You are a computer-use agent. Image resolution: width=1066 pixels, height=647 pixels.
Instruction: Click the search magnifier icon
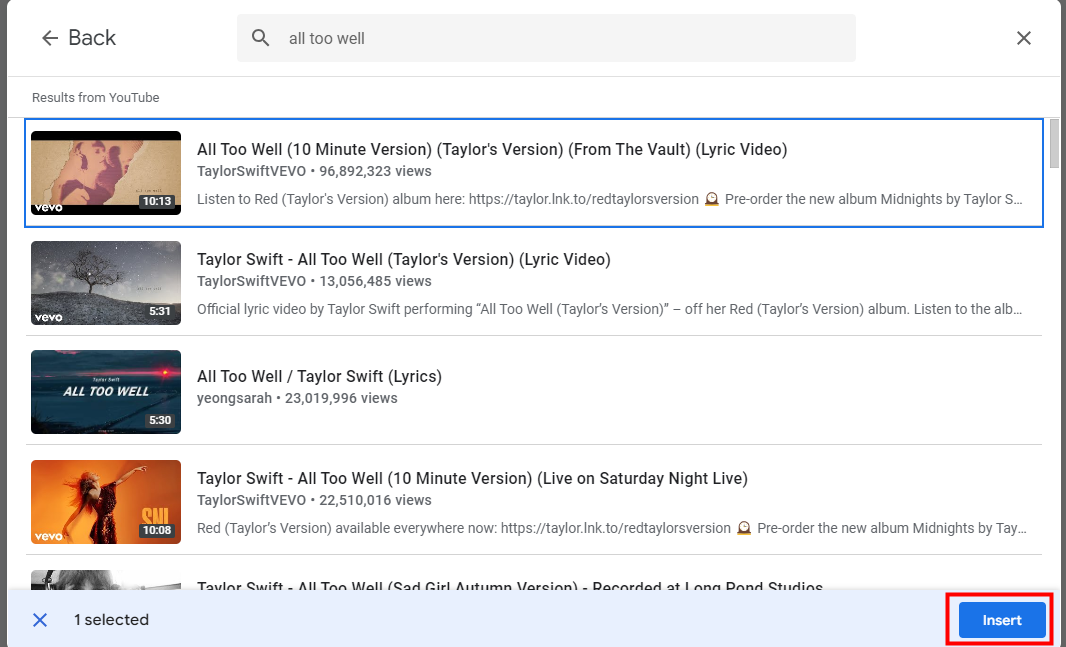tap(260, 38)
